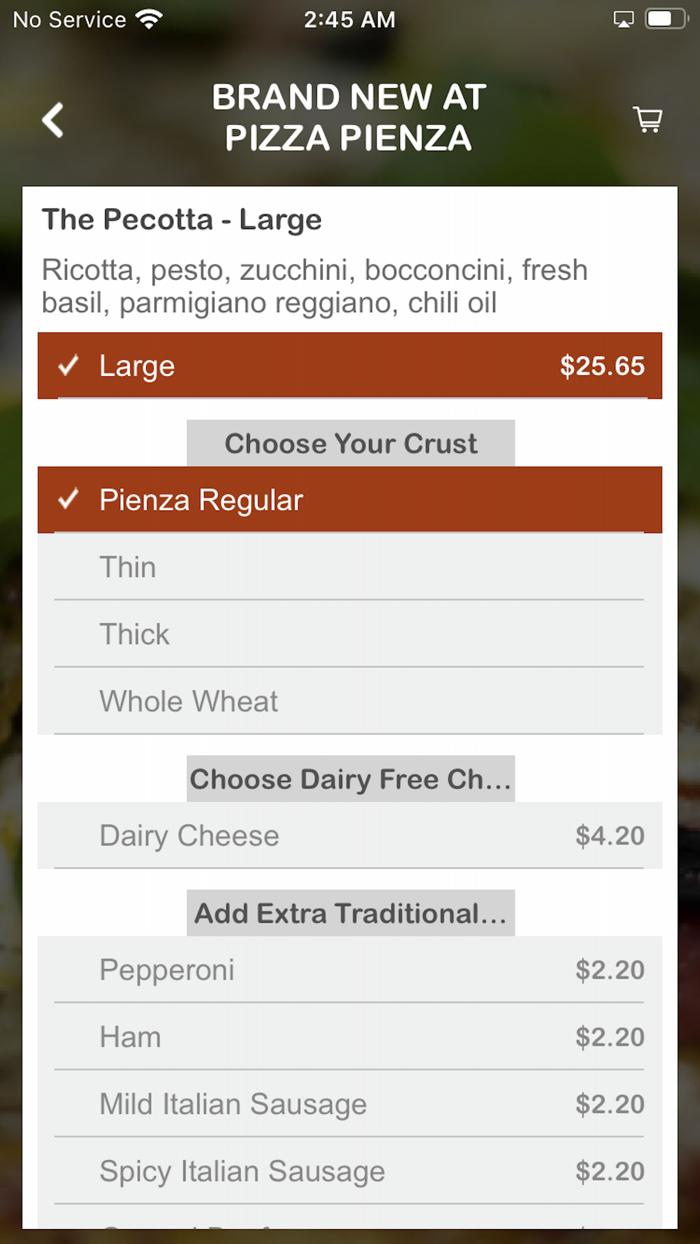Viewport: 700px width, 1244px height.
Task: Select the Thick crust option
Action: (x=350, y=634)
